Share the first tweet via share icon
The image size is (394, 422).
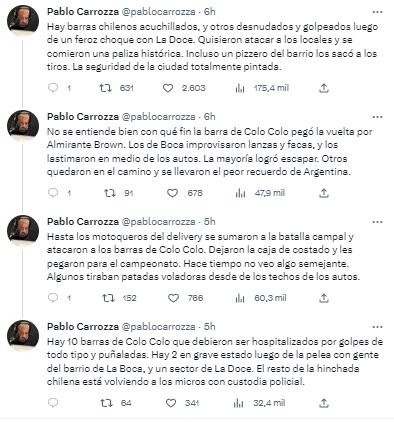point(324,88)
